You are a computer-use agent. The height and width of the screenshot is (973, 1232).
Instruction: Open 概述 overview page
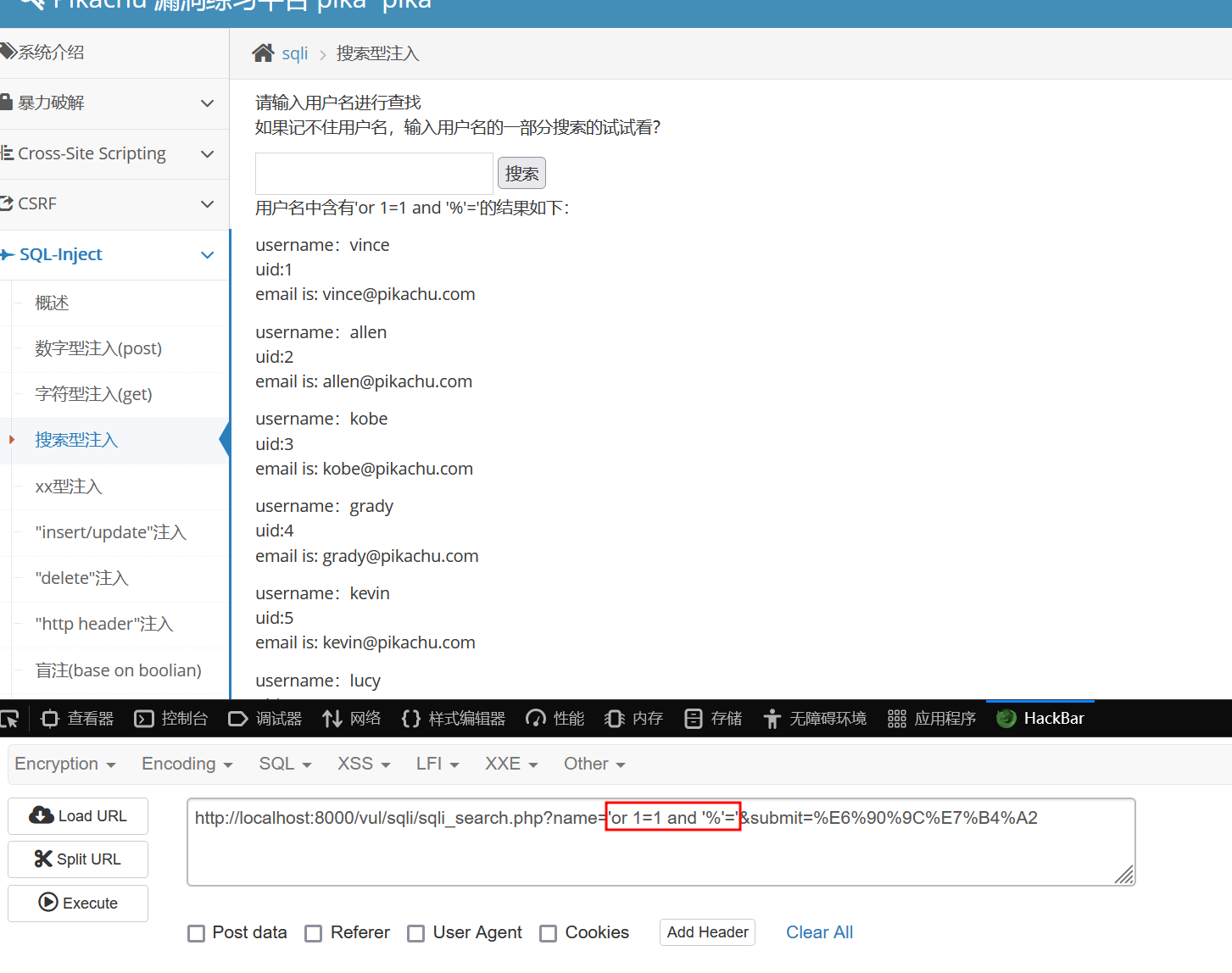click(52, 303)
